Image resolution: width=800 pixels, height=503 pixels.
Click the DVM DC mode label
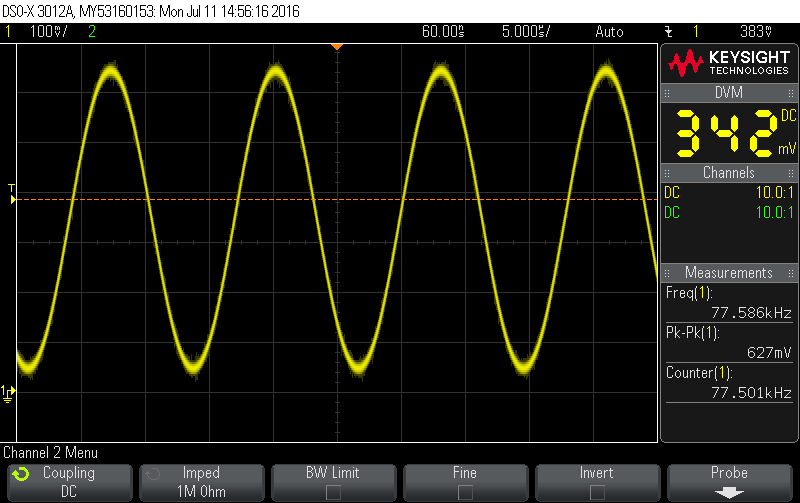point(788,115)
